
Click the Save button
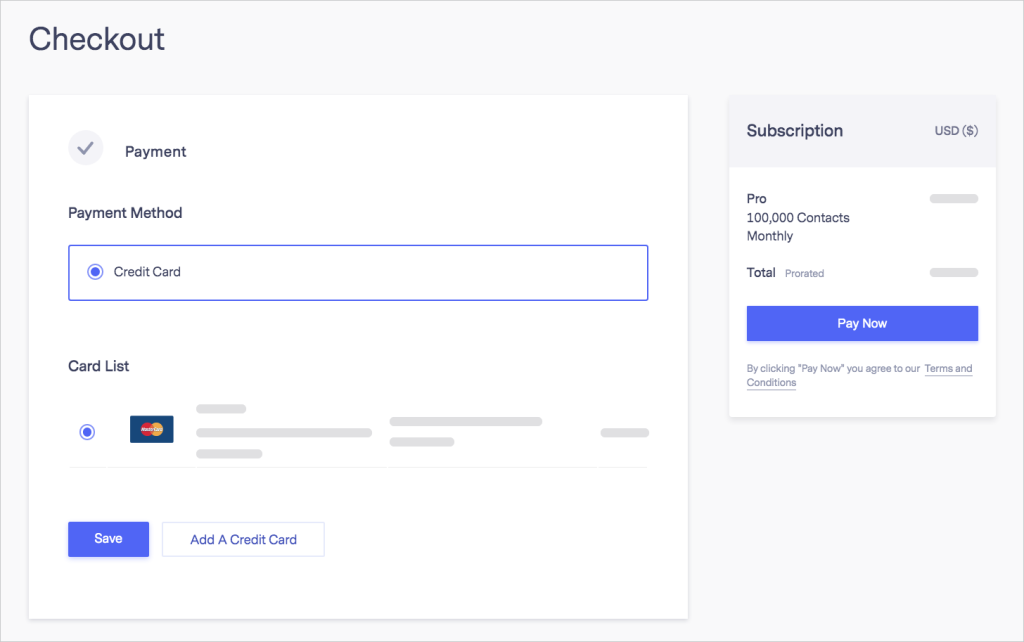click(108, 539)
